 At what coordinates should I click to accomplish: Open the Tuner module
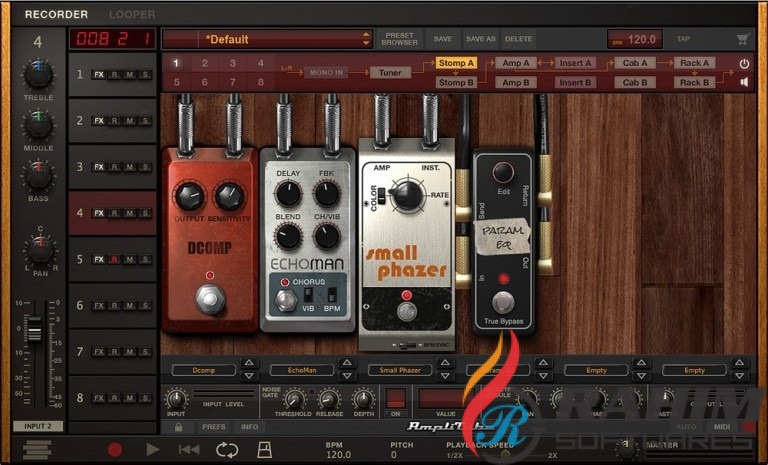click(390, 73)
